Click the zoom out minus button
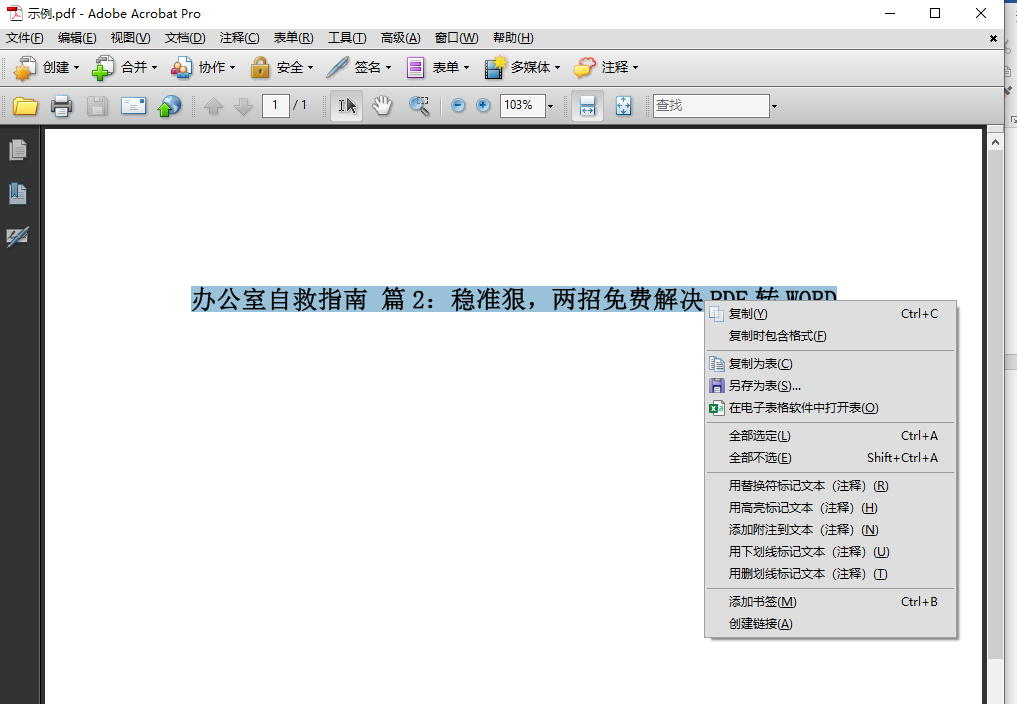Image resolution: width=1017 pixels, height=704 pixels. [458, 105]
